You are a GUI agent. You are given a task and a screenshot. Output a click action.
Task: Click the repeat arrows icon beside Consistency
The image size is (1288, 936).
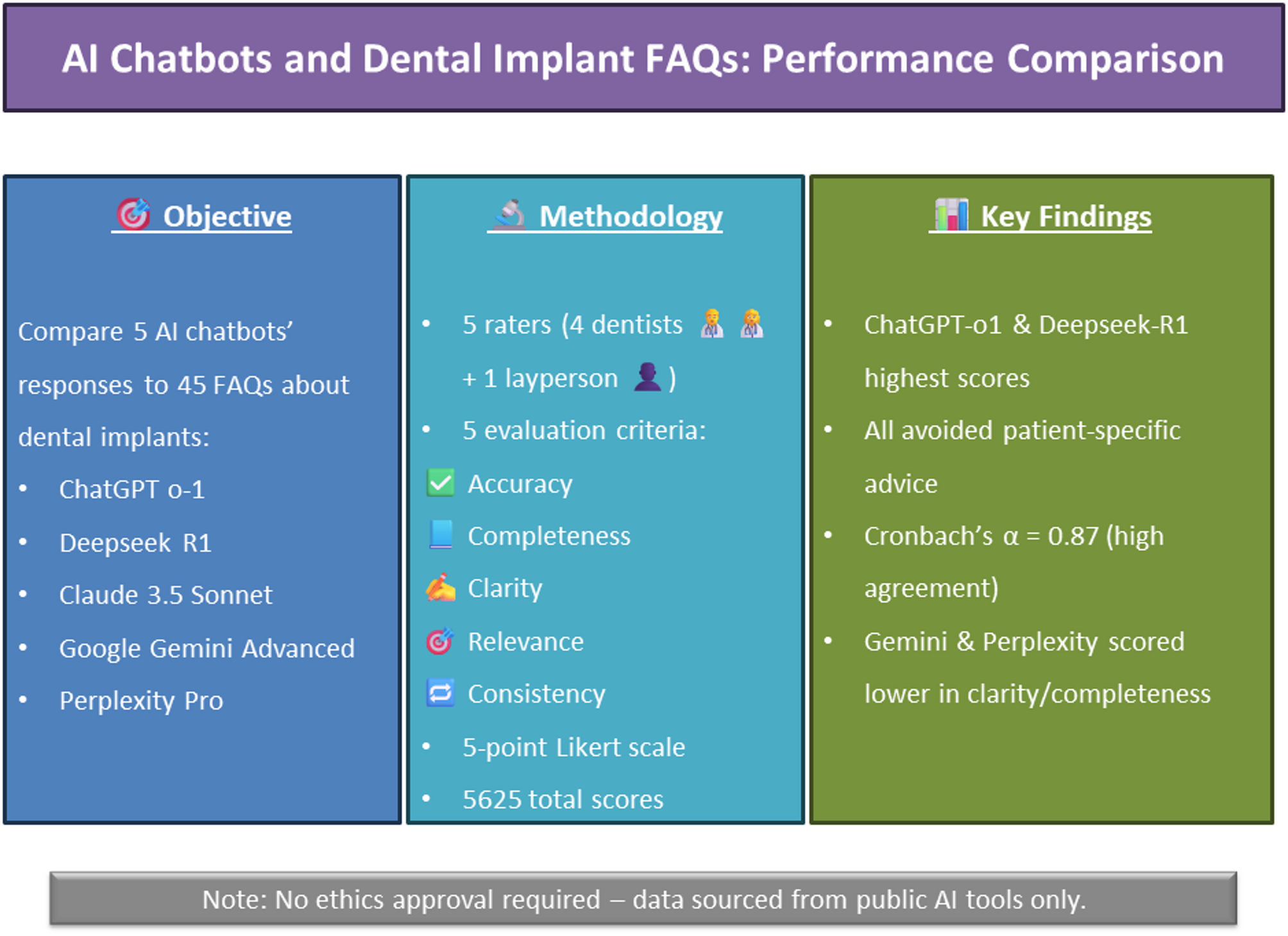[441, 693]
